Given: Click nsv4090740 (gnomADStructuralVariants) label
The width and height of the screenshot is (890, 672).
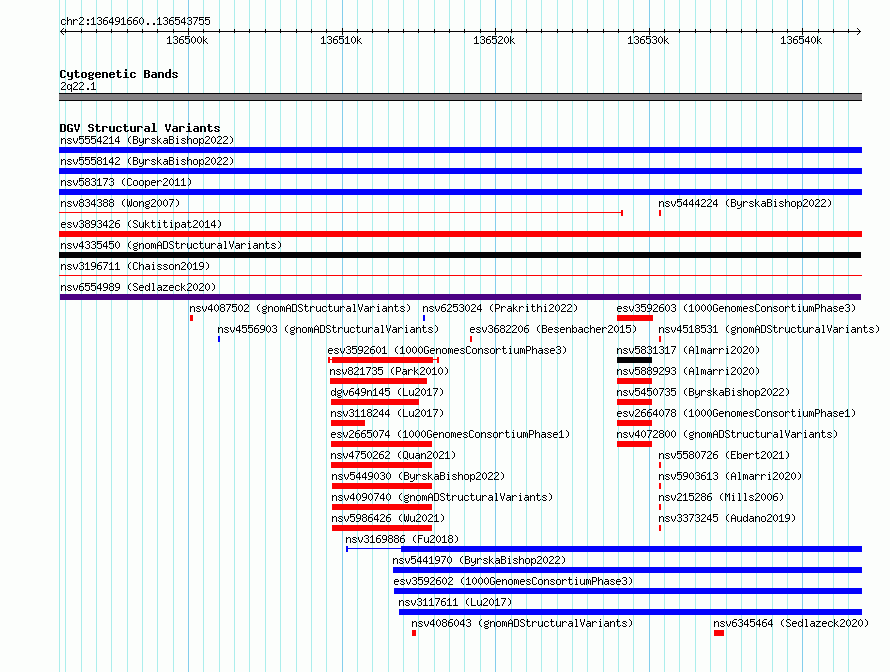Looking at the screenshot, I should tap(442, 497).
